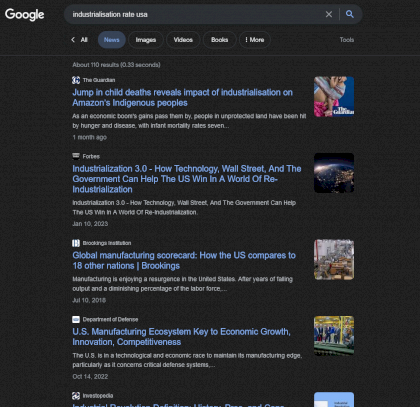This screenshot has width=420, height=407.
Task: Click the 'Jan 10, 2023' date
Action: tap(90, 224)
